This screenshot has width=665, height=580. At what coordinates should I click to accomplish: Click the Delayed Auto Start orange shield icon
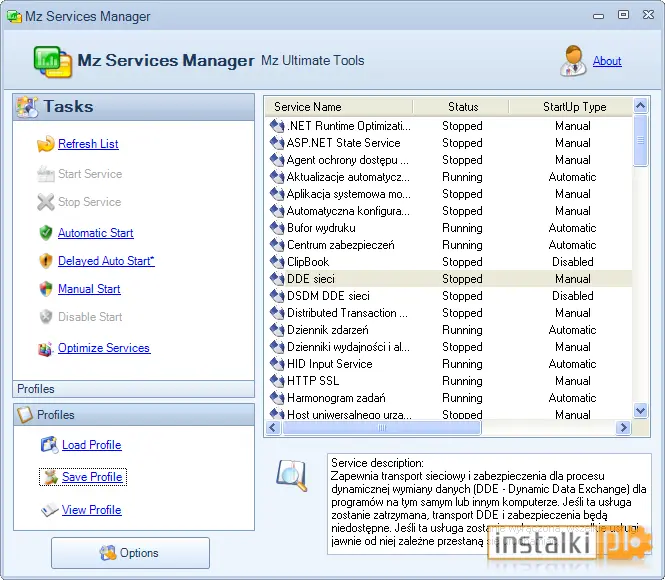(45, 261)
